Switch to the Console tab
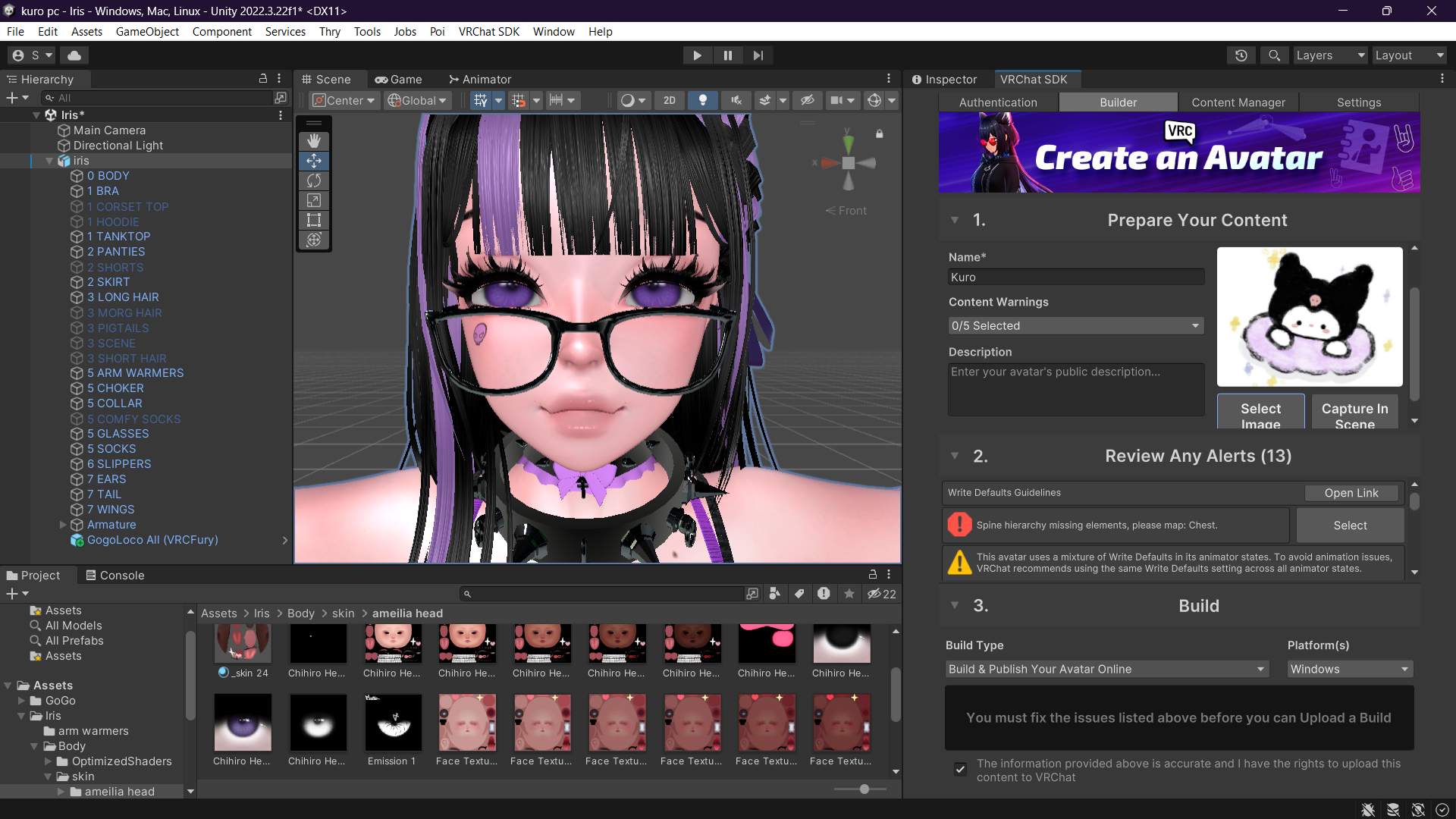This screenshot has width=1456, height=819. [x=115, y=575]
